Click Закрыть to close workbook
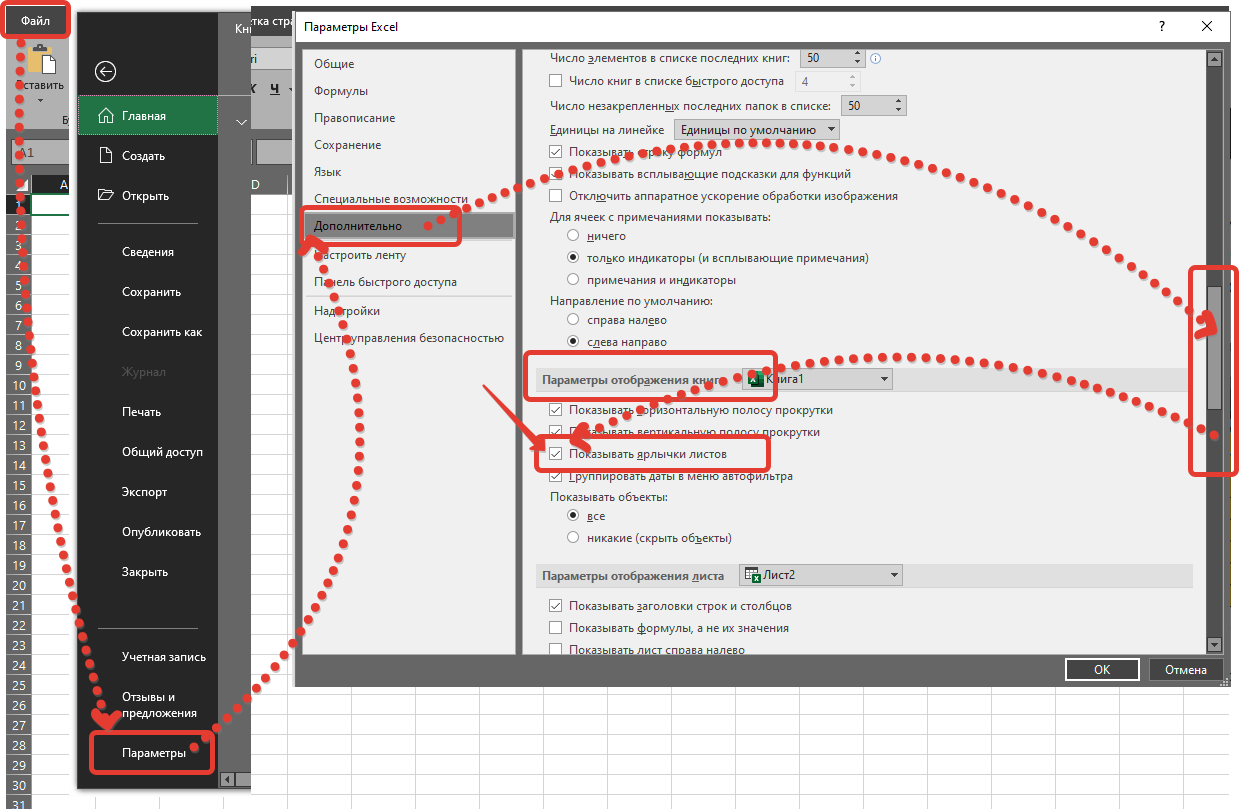This screenshot has width=1239, height=809. click(147, 572)
